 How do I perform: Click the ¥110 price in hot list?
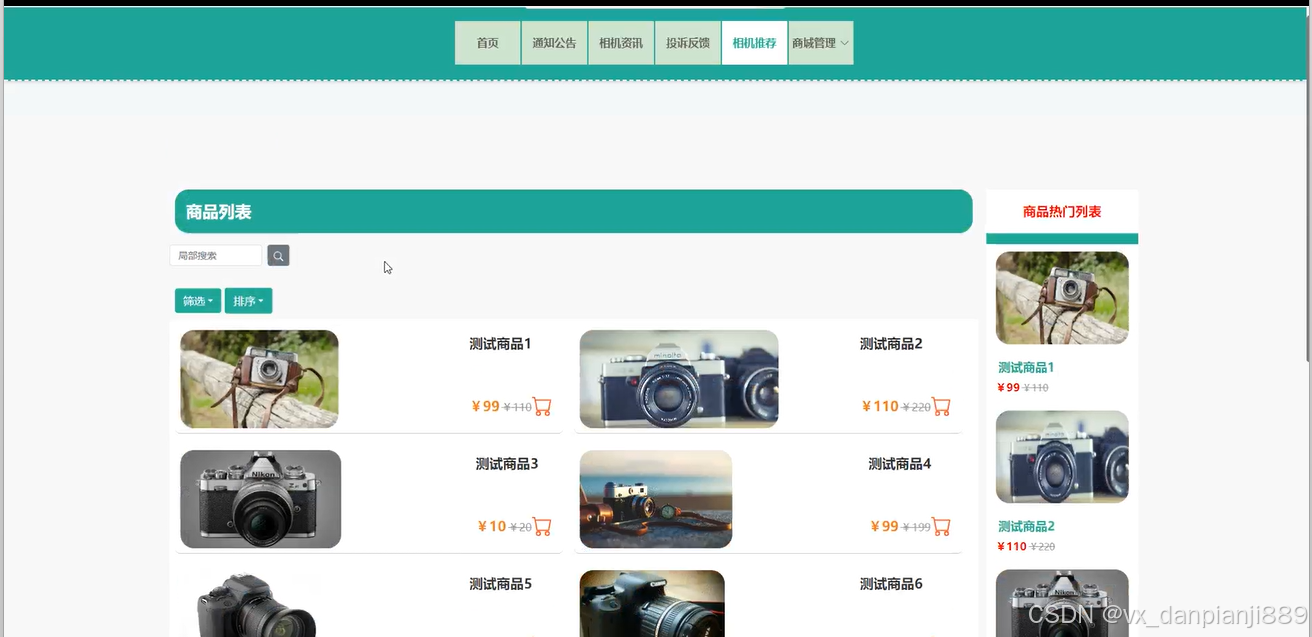1012,547
